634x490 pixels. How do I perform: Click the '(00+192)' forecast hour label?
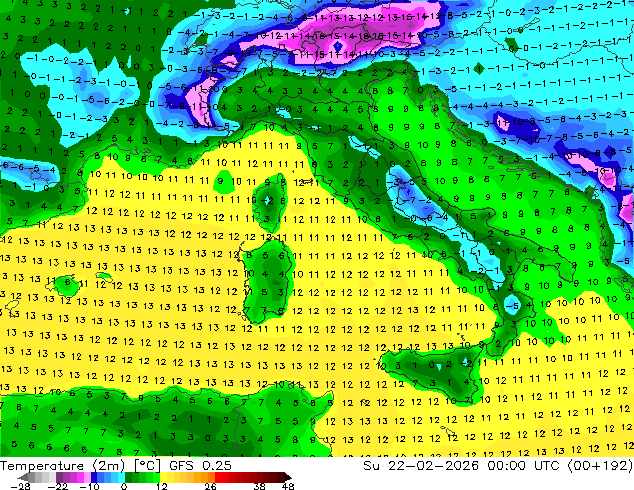tap(600, 466)
